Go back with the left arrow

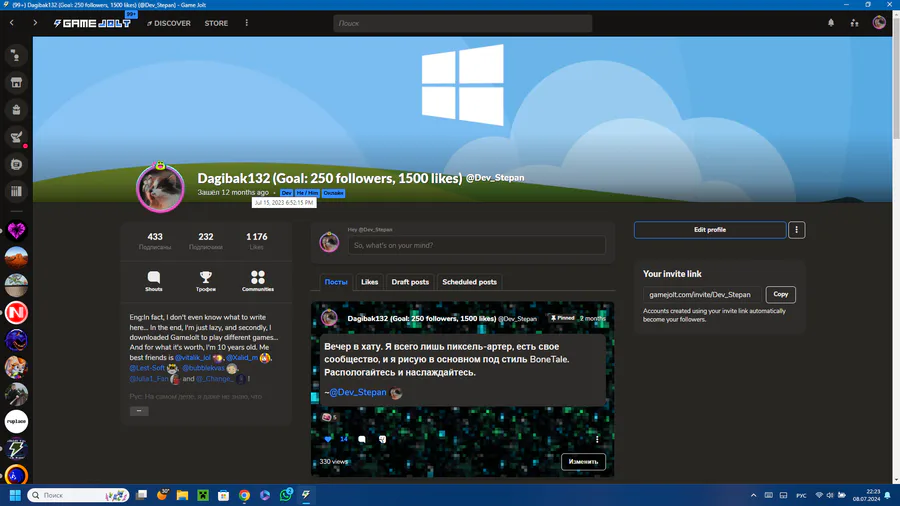tap(11, 23)
